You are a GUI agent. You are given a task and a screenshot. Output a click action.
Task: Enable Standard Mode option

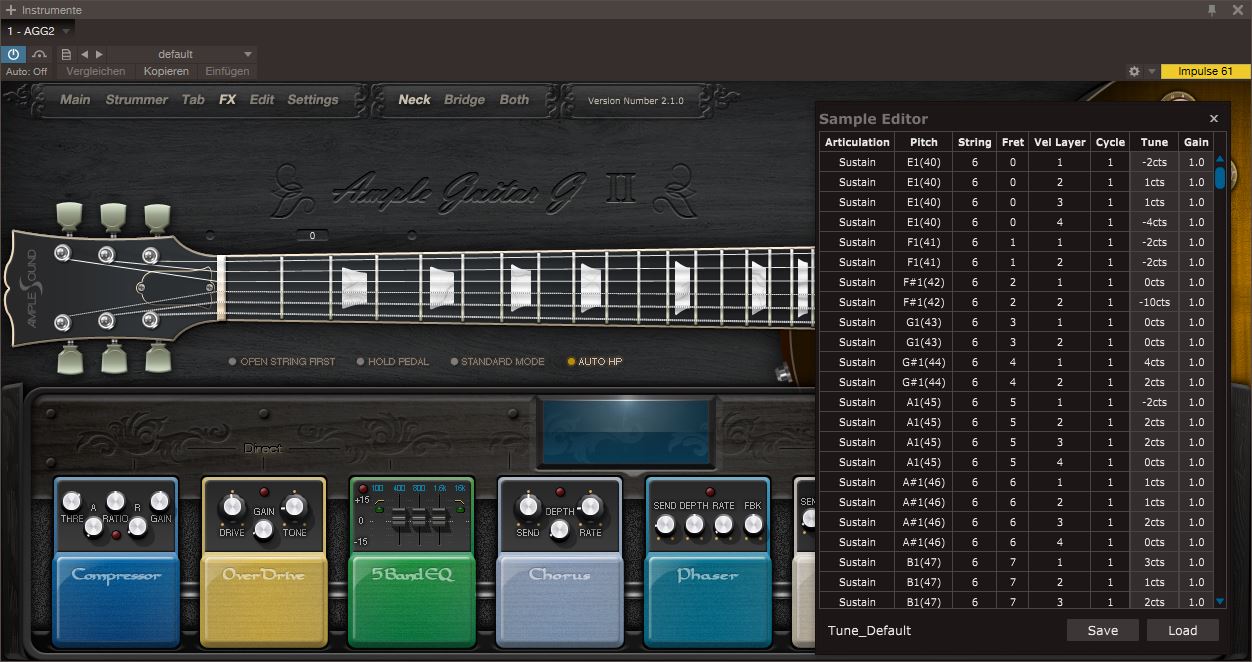497,362
